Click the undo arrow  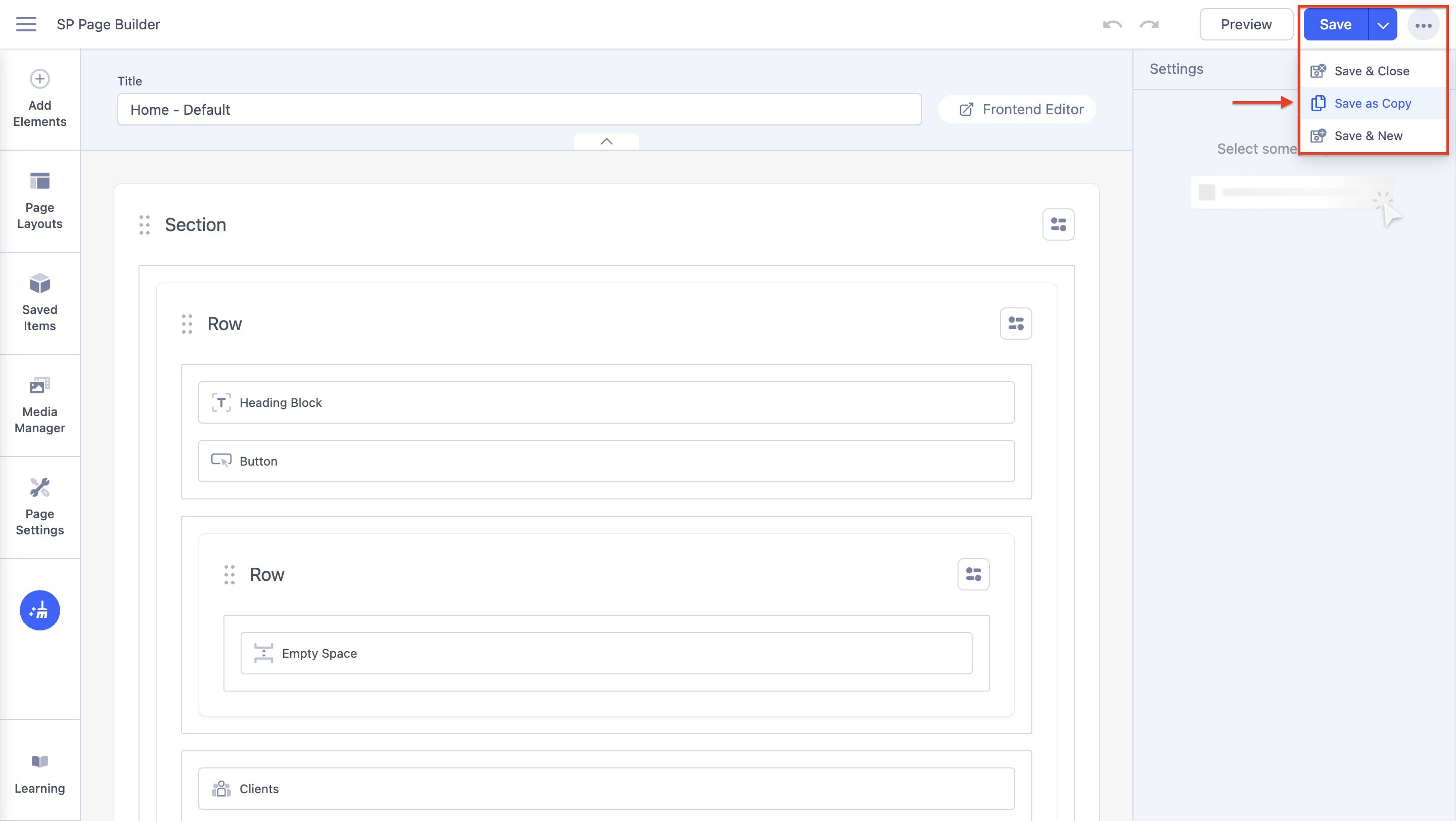[1112, 24]
